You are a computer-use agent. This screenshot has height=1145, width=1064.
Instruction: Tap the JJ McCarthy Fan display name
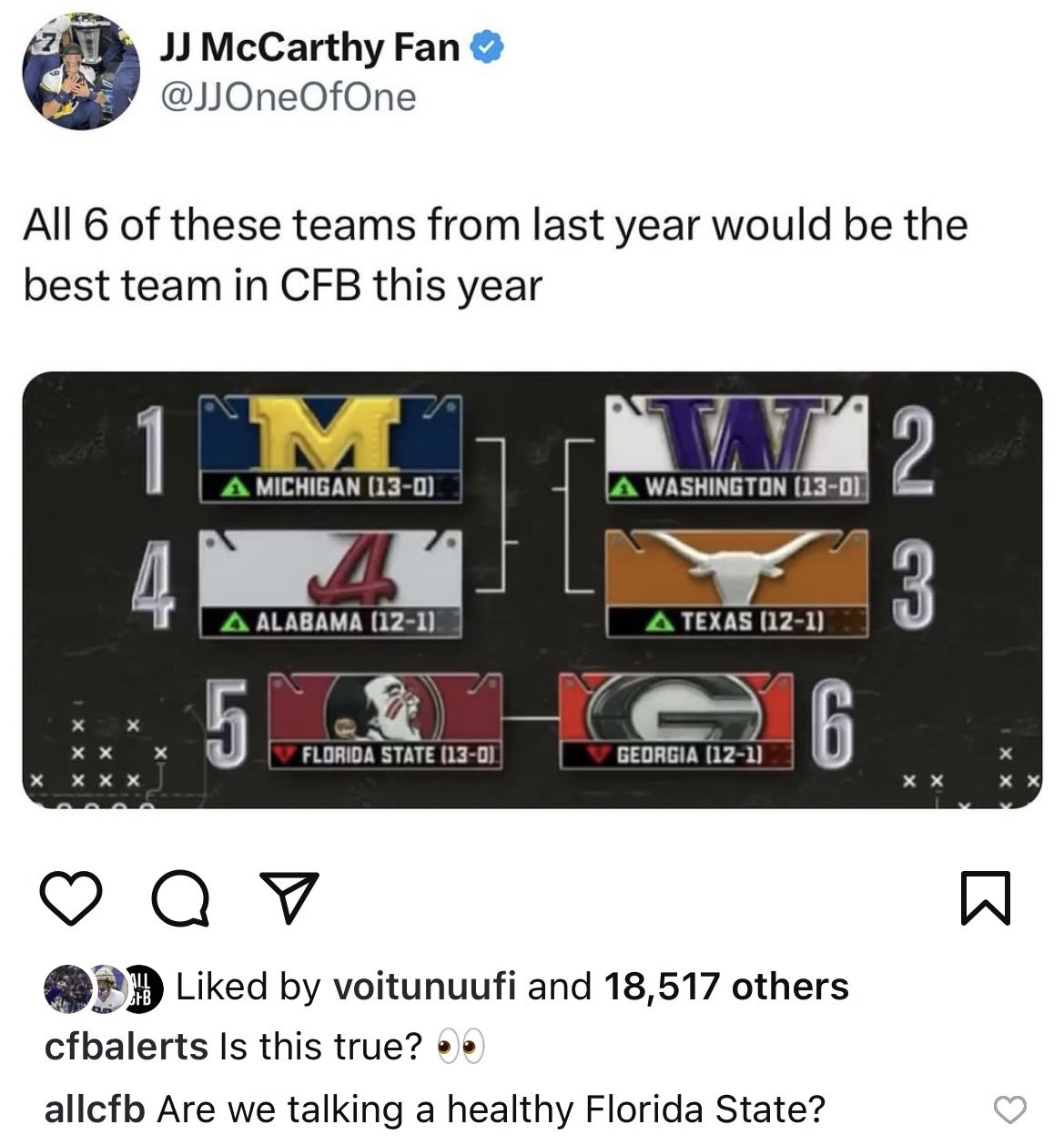[x=309, y=46]
